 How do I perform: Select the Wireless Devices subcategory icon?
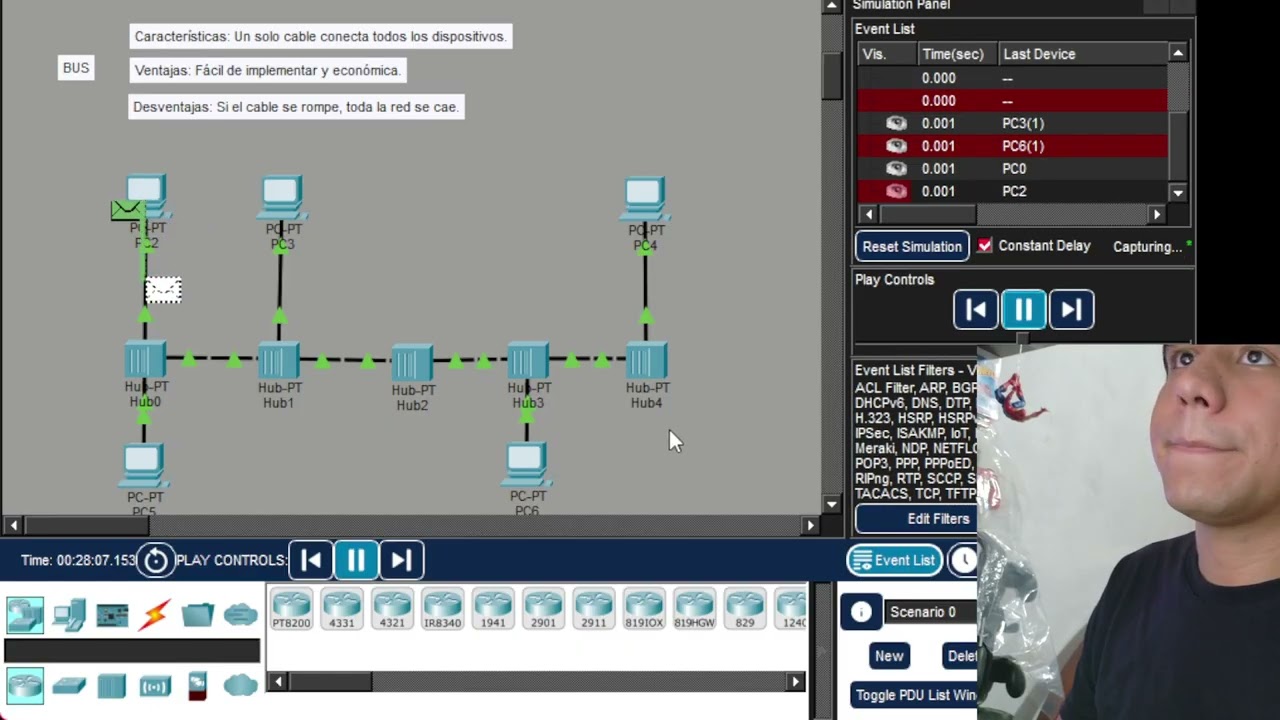pyautogui.click(x=155, y=686)
